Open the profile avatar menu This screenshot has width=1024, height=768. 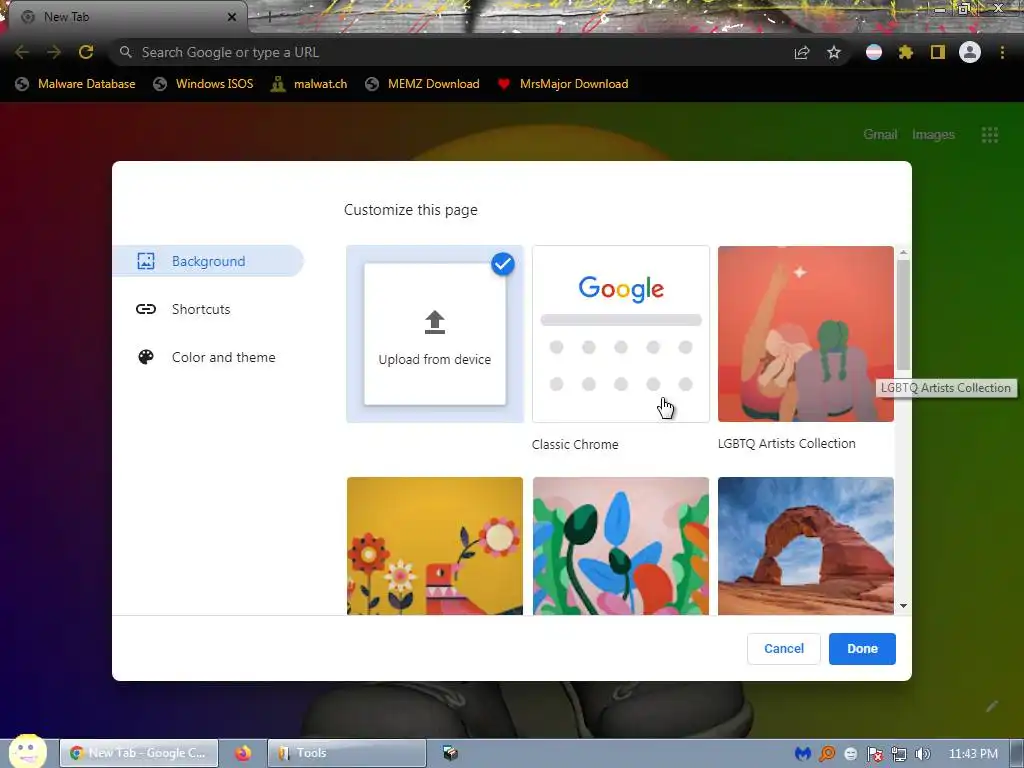pyautogui.click(x=970, y=52)
